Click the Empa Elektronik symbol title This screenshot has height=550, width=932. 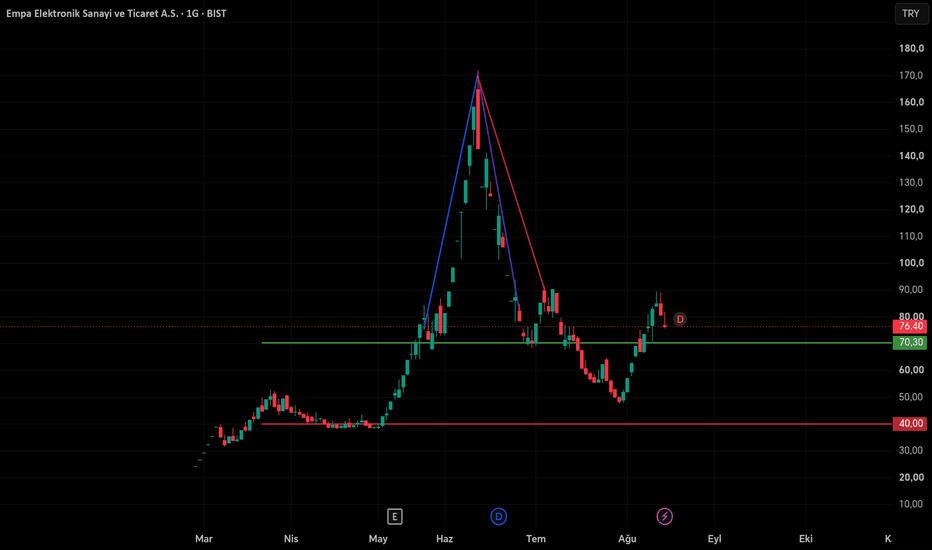116,14
